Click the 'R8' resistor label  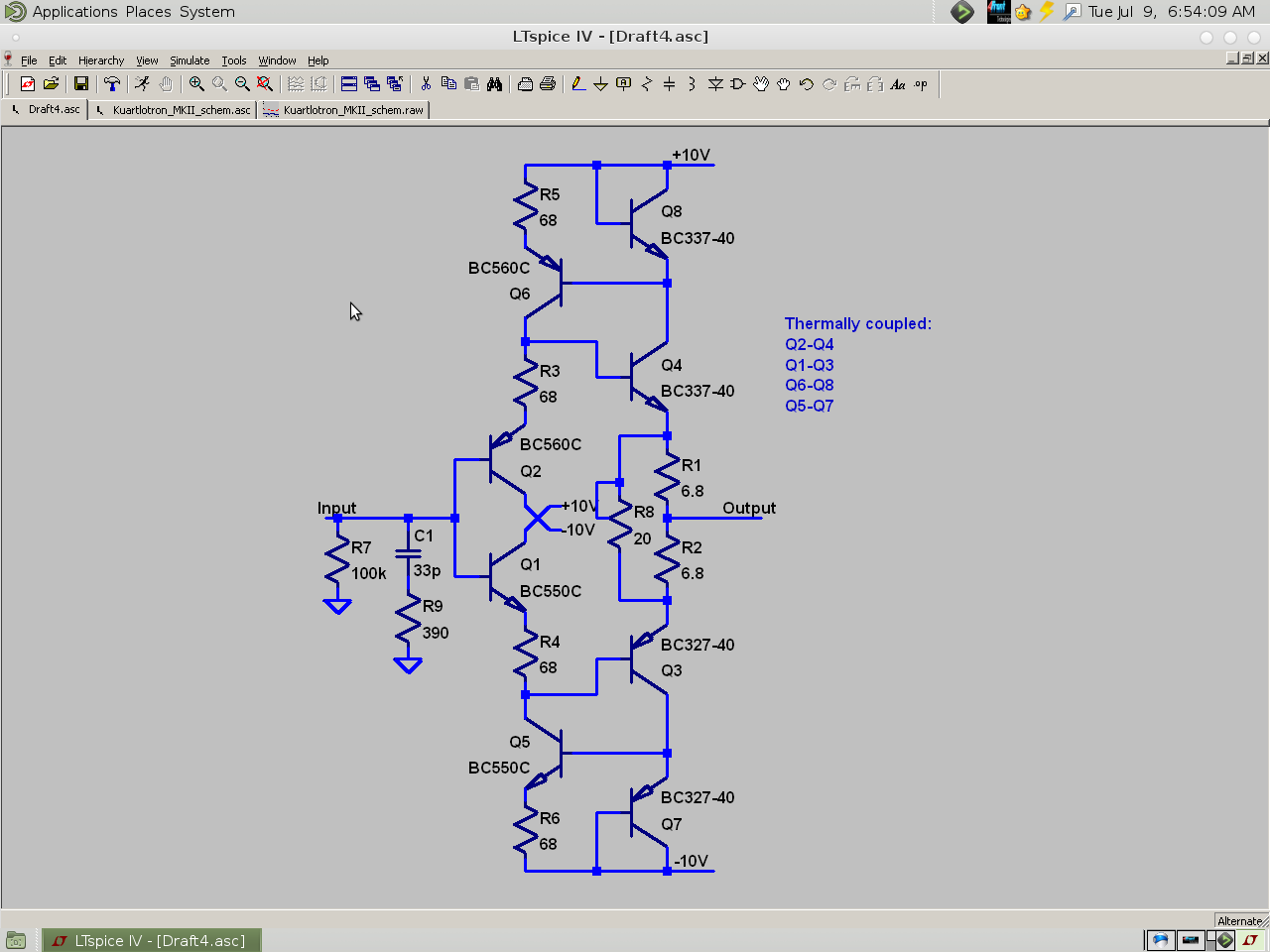(x=644, y=512)
